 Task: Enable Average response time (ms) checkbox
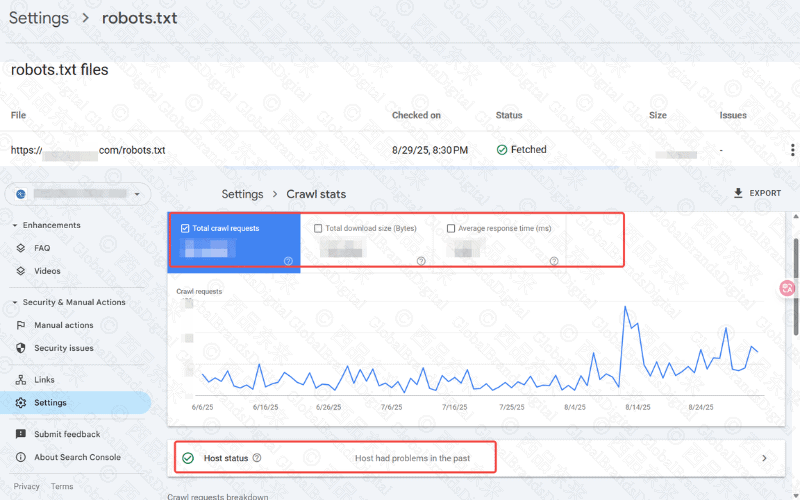[x=451, y=228]
